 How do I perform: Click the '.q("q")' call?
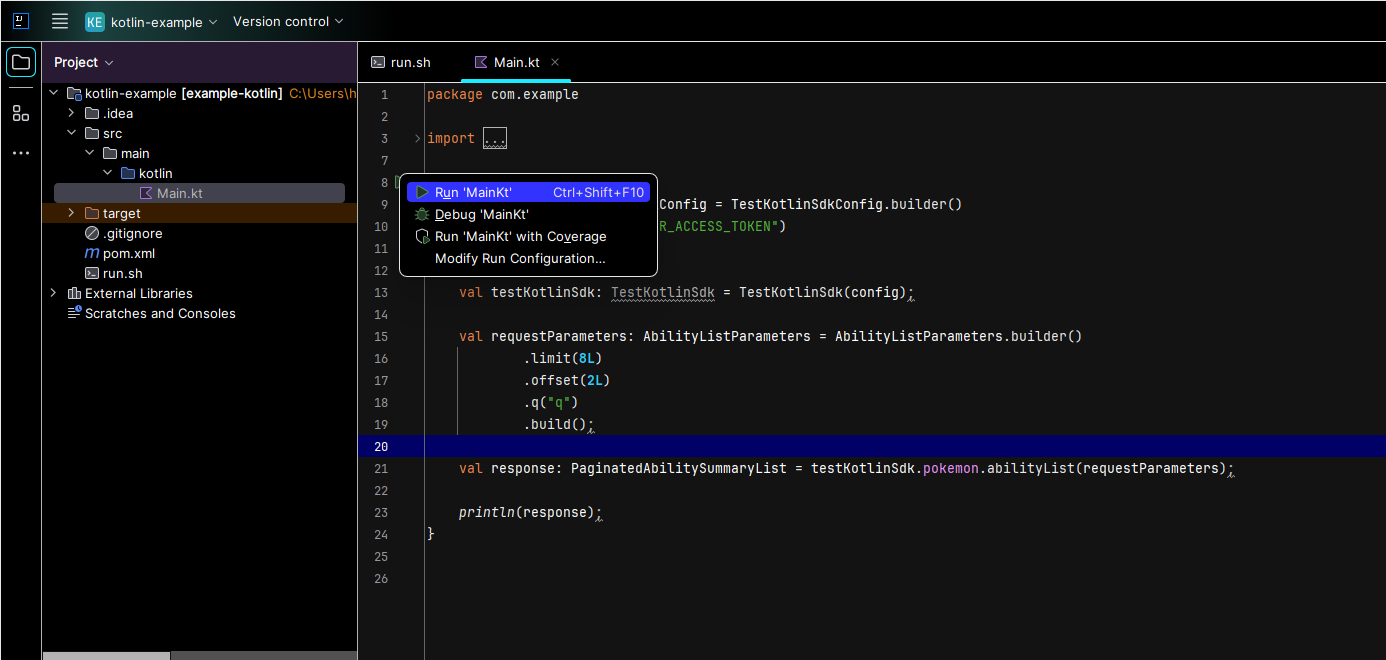click(551, 402)
